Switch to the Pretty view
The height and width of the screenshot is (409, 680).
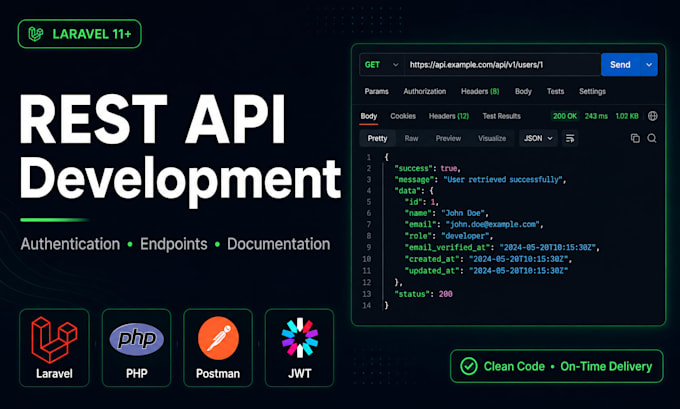pyautogui.click(x=377, y=138)
